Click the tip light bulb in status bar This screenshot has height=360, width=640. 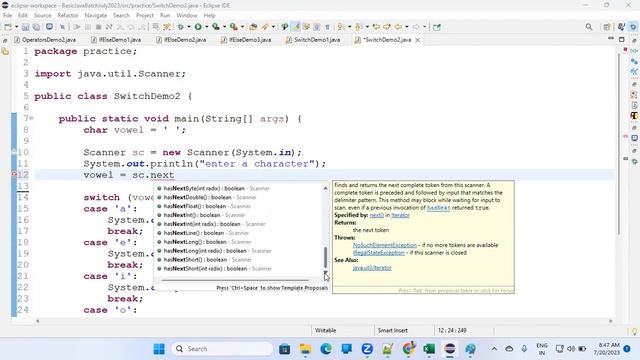click(634, 331)
